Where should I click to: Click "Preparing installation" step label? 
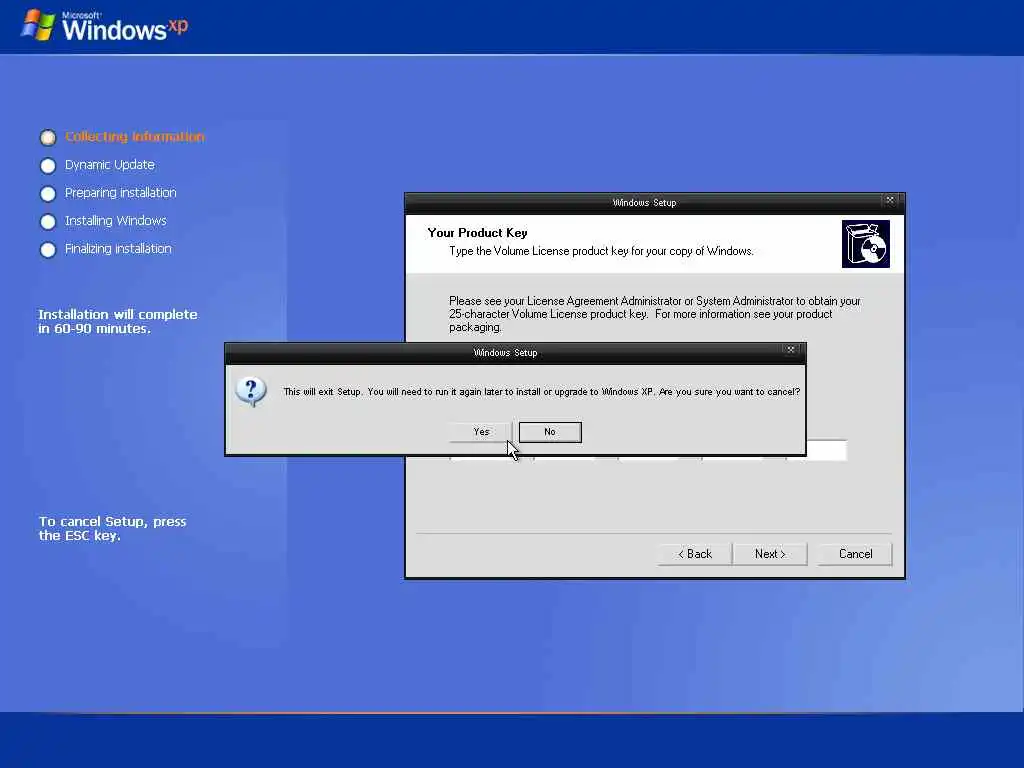(121, 193)
